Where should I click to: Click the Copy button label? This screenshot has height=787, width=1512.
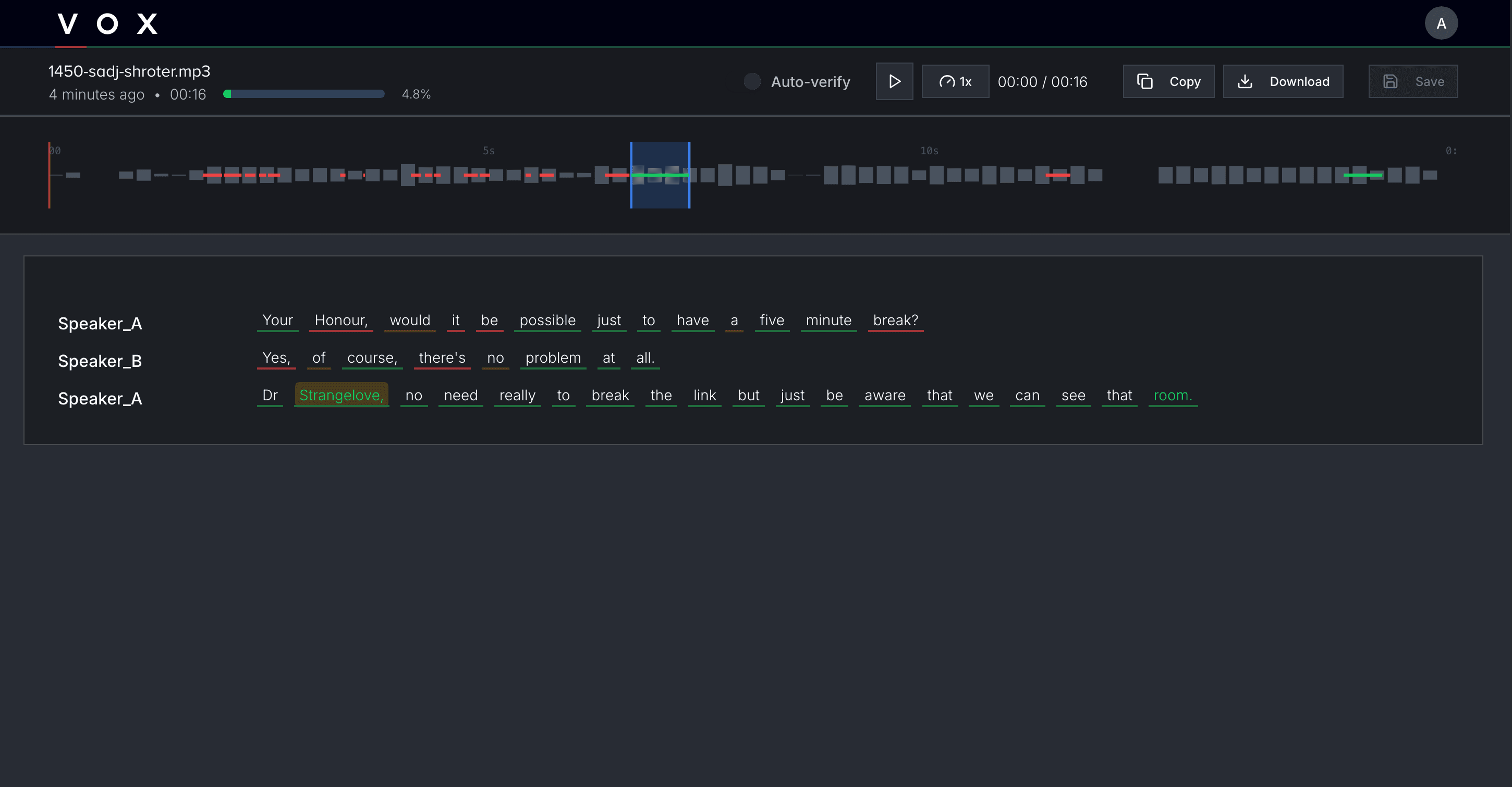click(x=1185, y=82)
